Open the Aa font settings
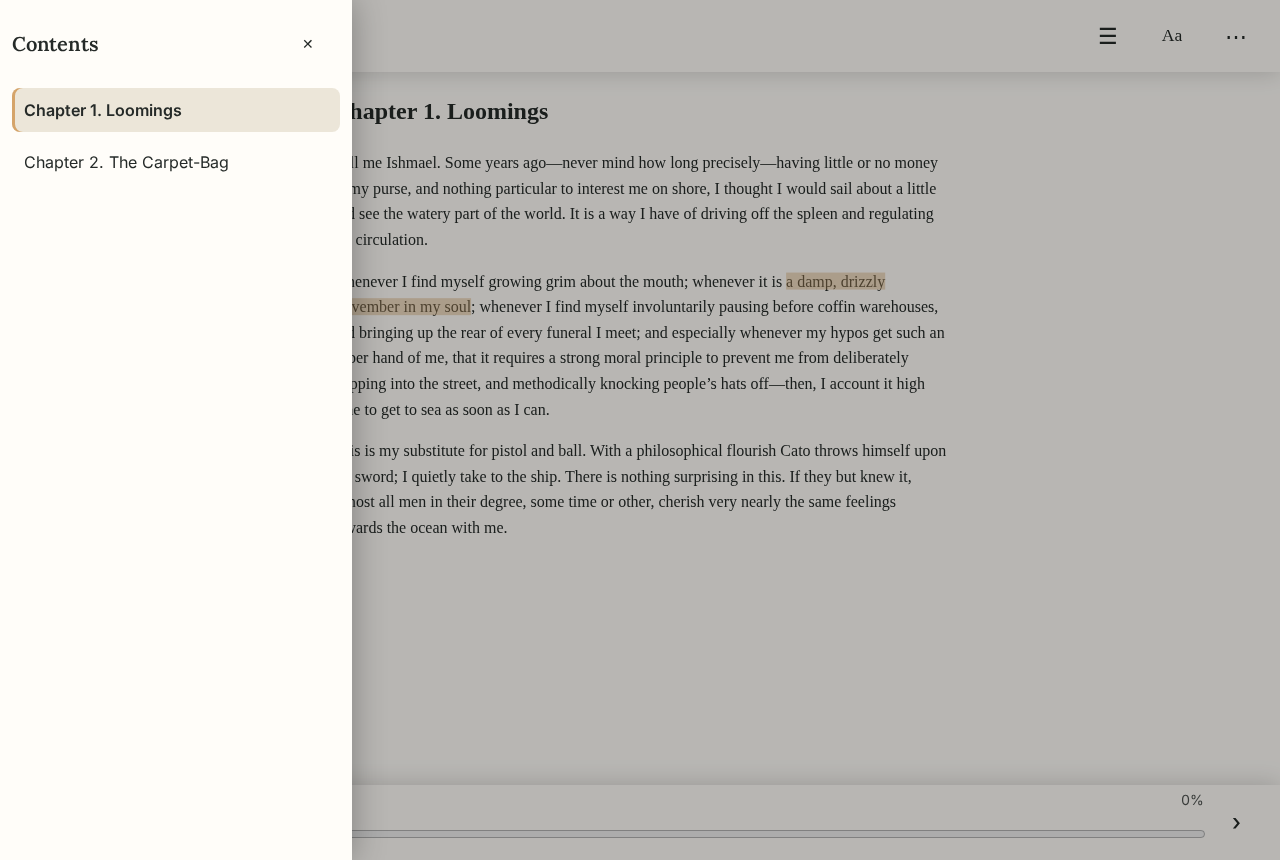 click(1172, 36)
